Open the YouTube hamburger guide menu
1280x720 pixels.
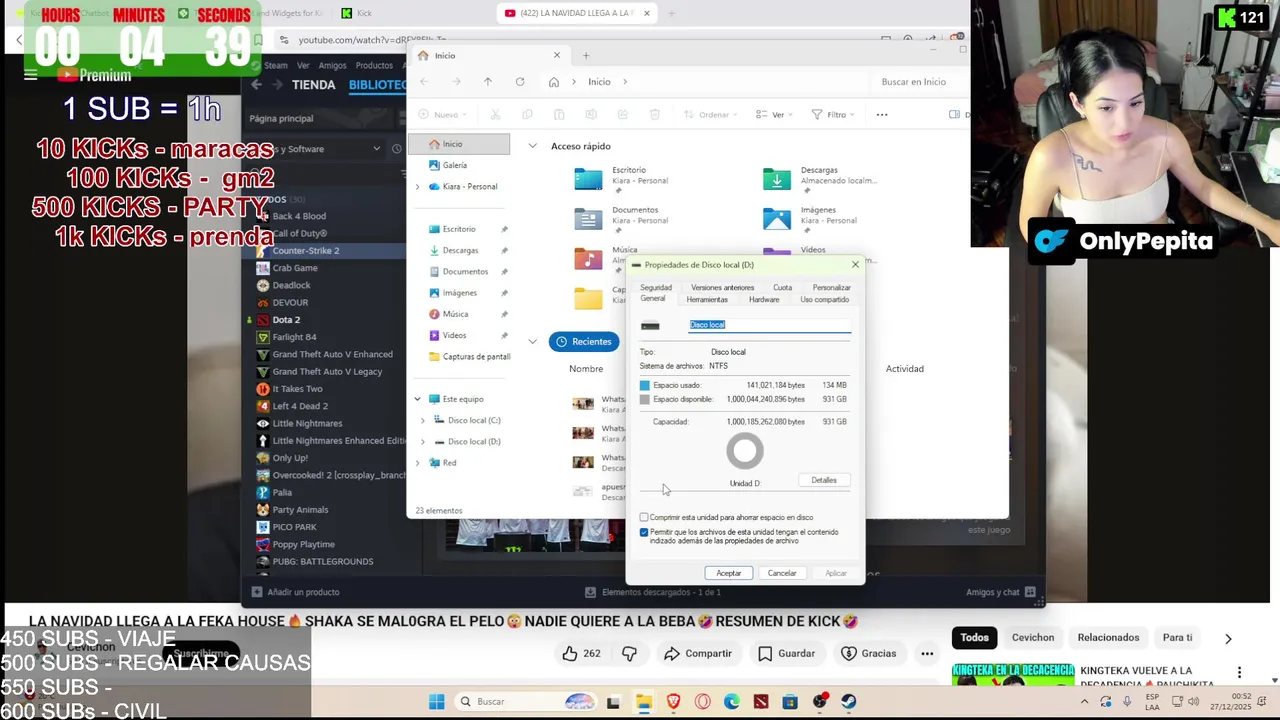coord(30,75)
